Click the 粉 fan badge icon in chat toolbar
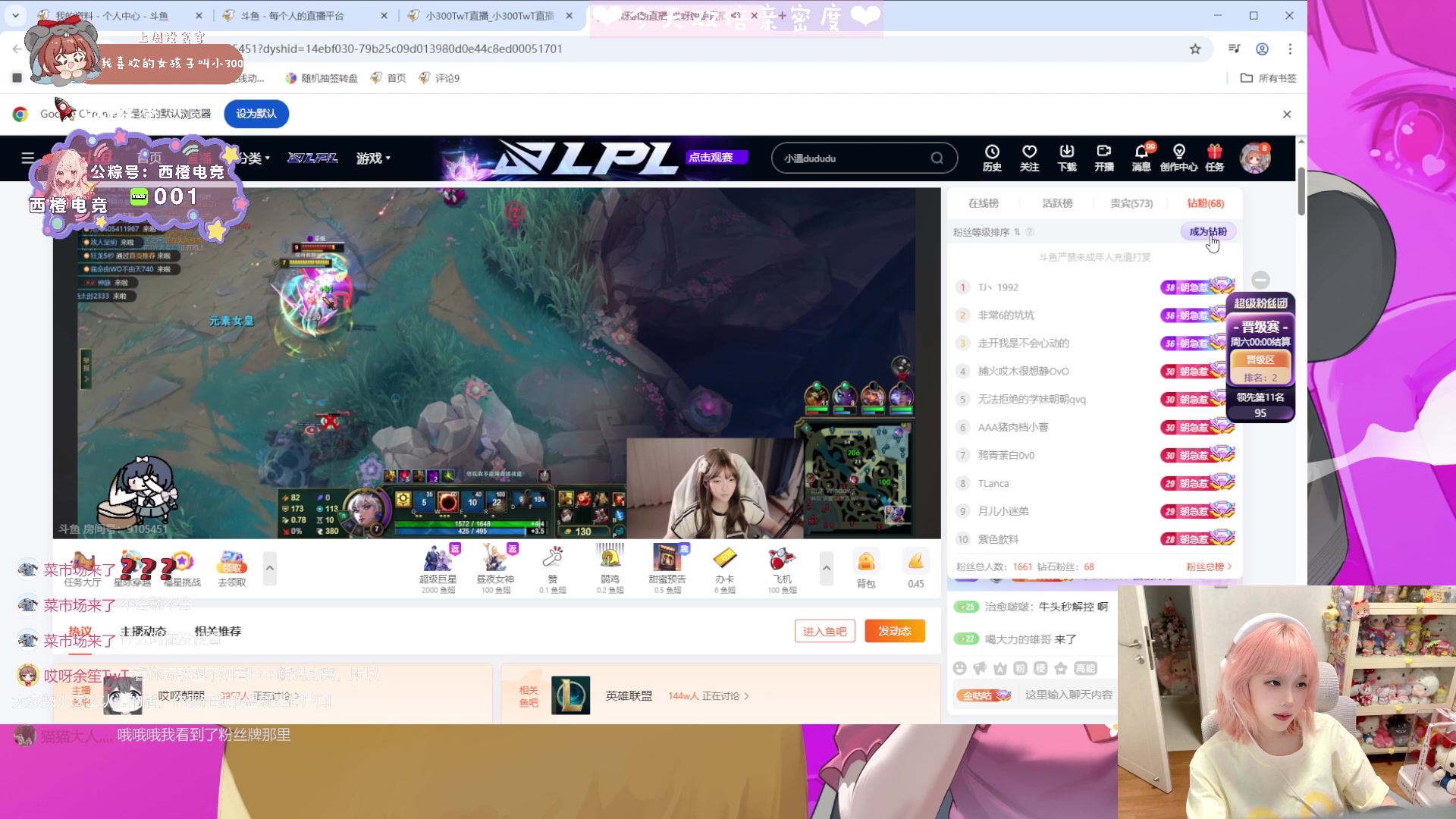This screenshot has width=1456, height=819. [x=1020, y=668]
